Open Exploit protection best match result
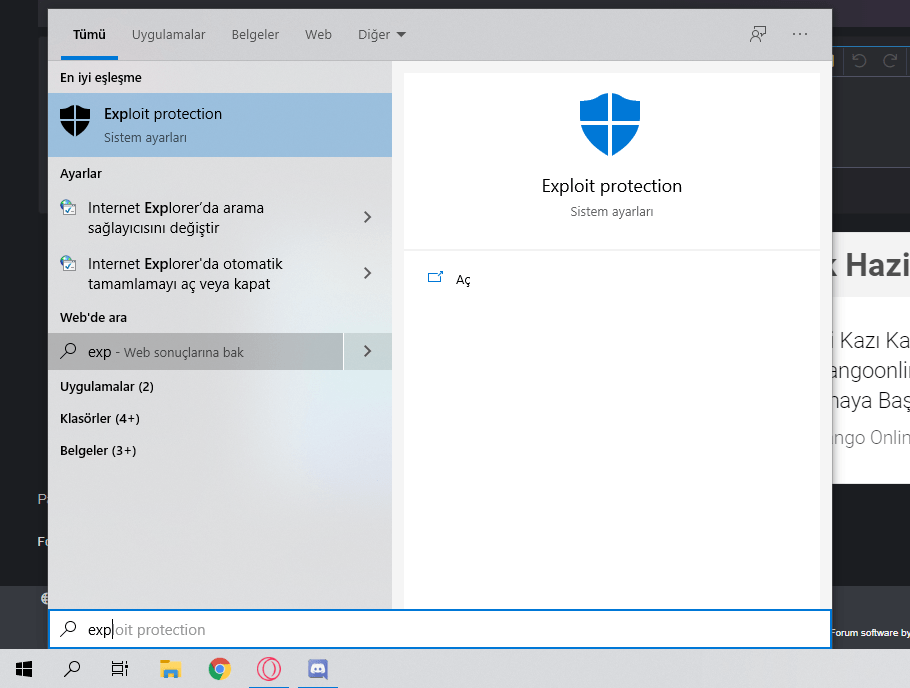This screenshot has width=910, height=688. tap(220, 125)
